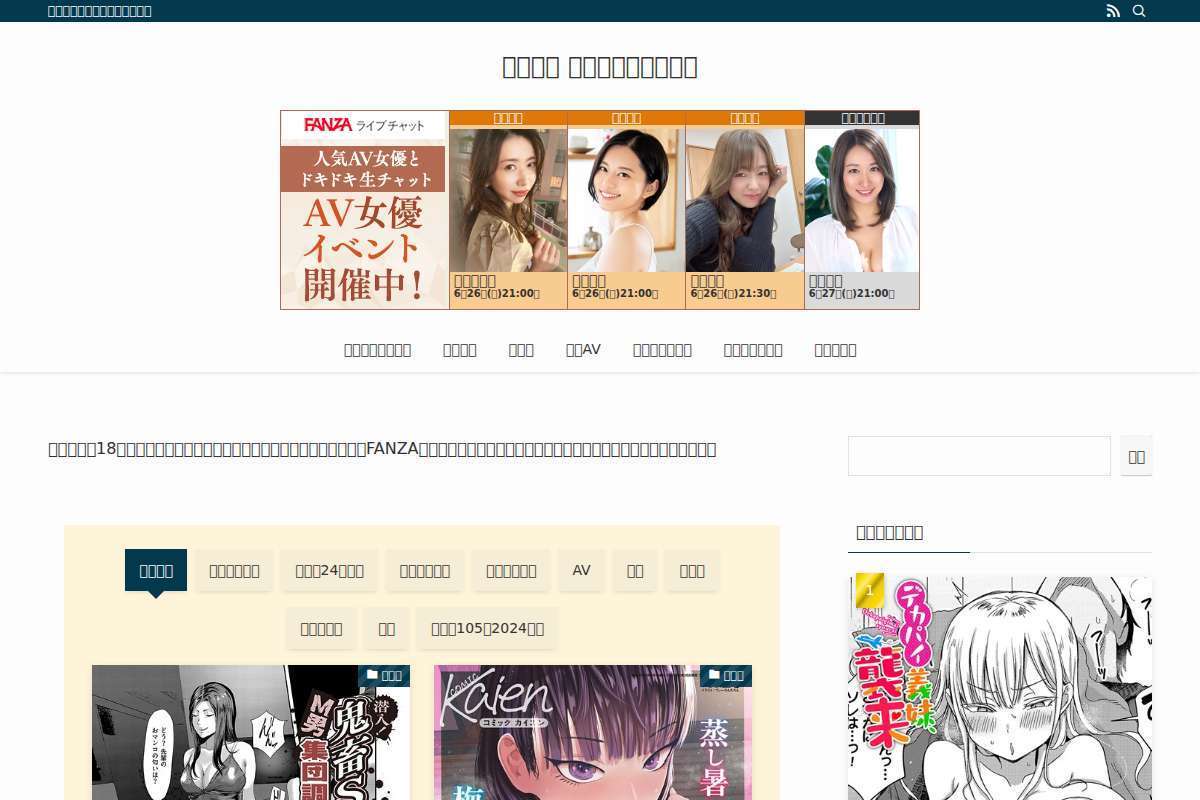The height and width of the screenshot is (800, 1200).
Task: Open the RSS feed icon
Action: [x=1113, y=11]
